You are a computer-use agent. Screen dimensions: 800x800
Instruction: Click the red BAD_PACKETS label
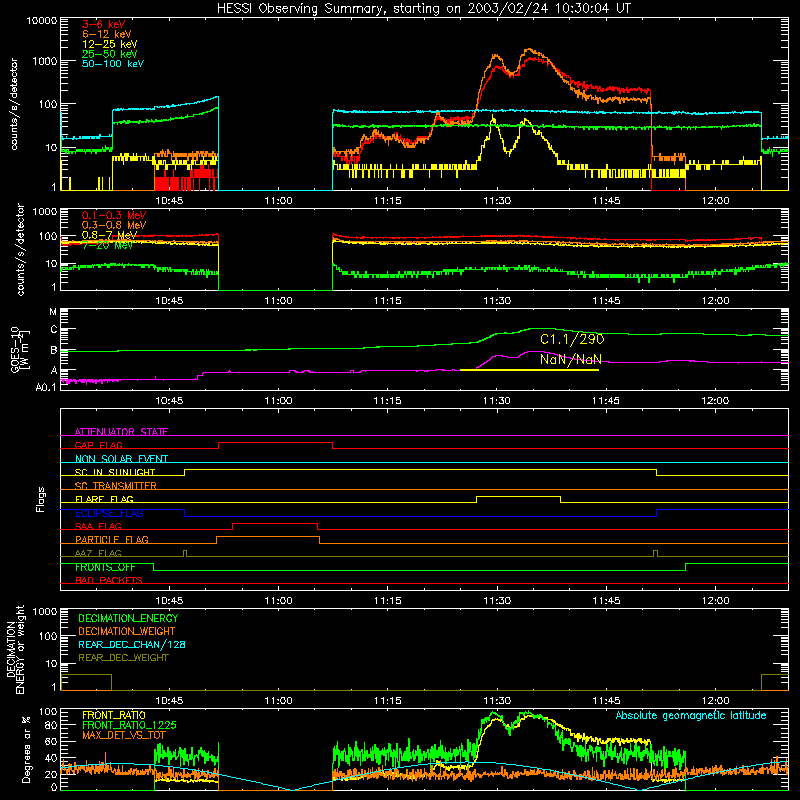click(109, 580)
